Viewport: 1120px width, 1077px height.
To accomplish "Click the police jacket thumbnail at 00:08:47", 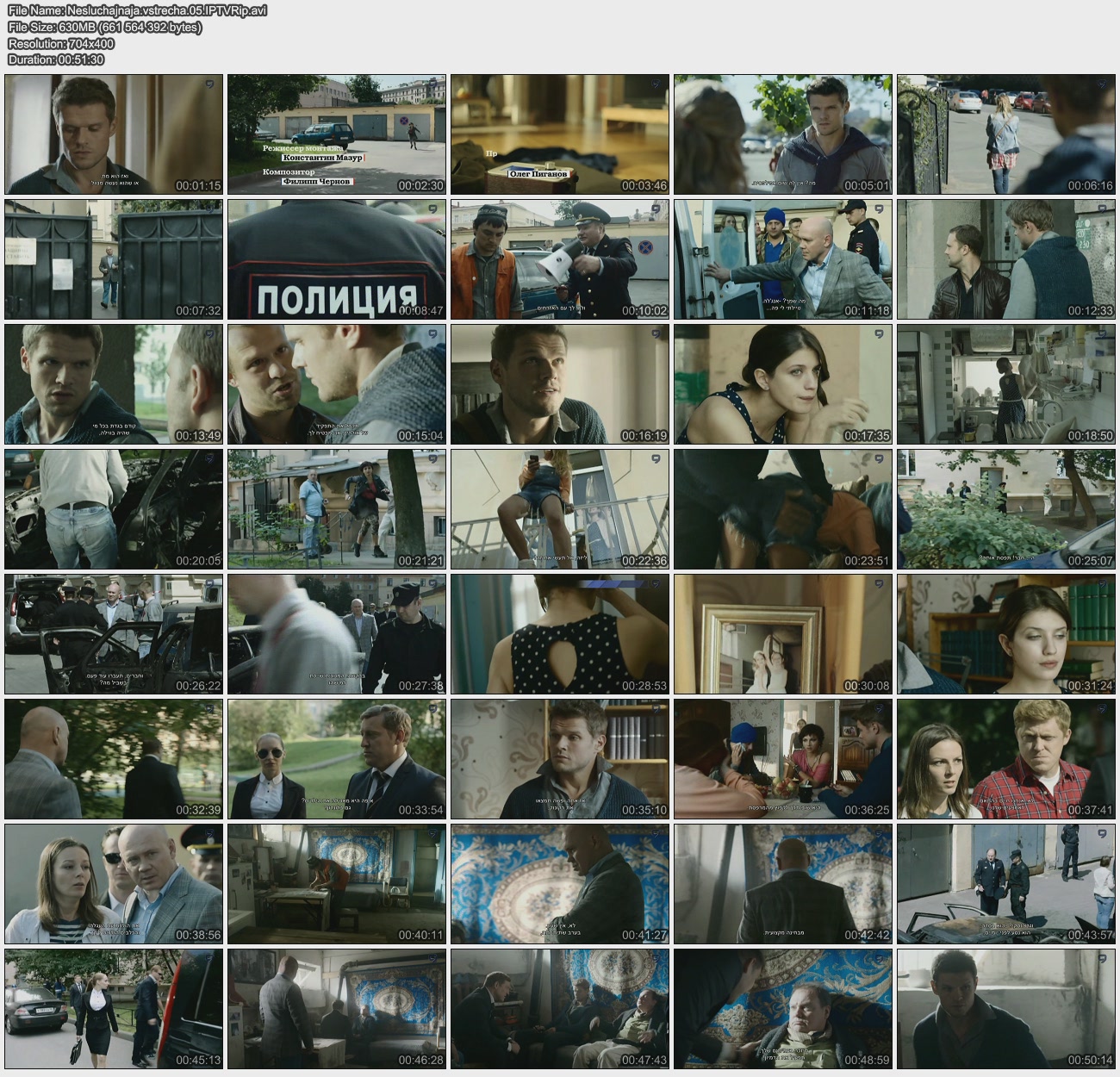I will [x=337, y=259].
